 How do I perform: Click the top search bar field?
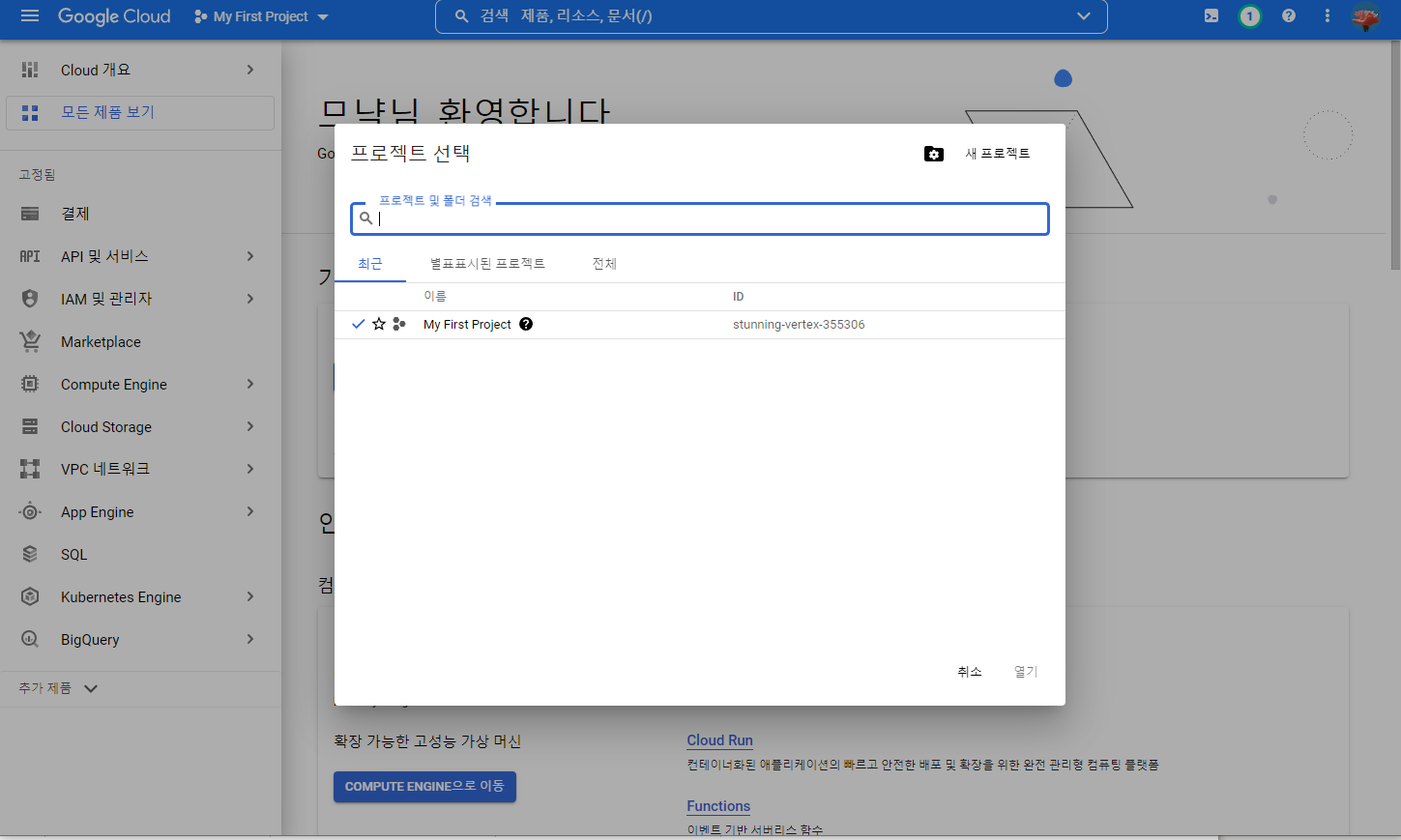click(771, 16)
